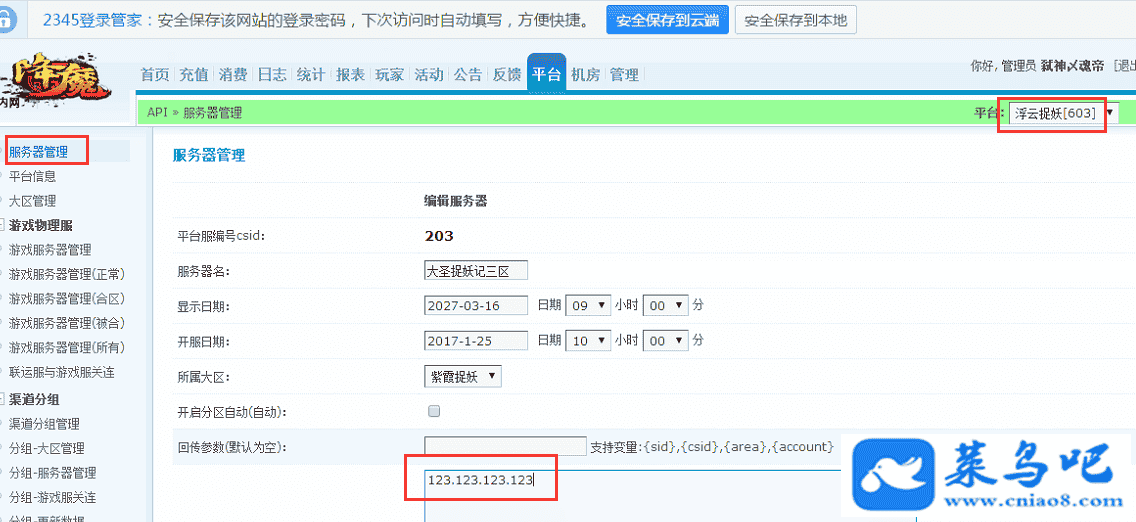Open the 玩家 navigation tab
The image size is (1136, 522).
pos(389,75)
